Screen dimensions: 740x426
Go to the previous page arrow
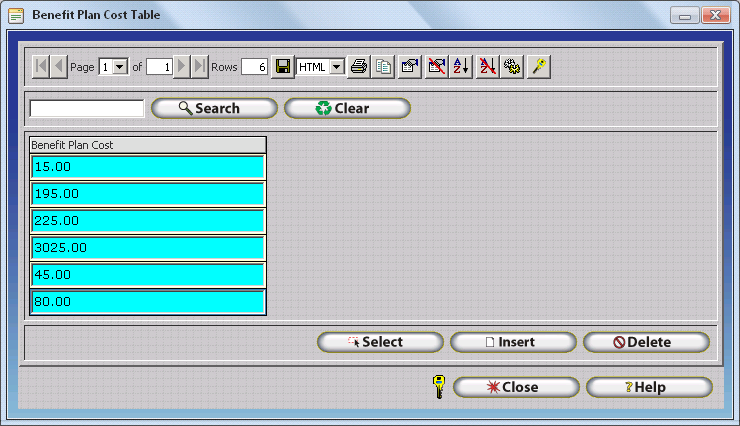59,67
